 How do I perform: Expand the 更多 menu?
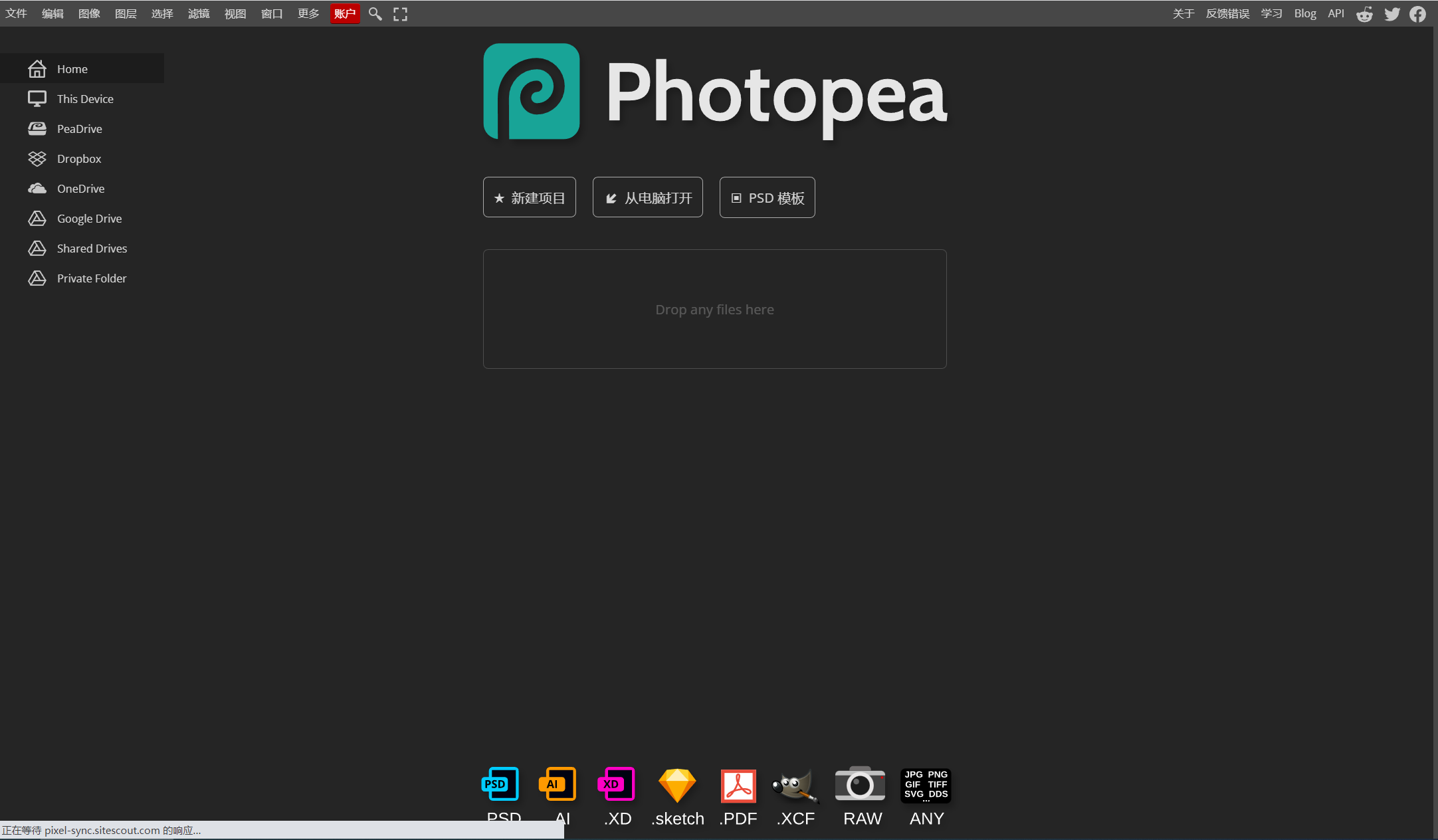pos(308,14)
